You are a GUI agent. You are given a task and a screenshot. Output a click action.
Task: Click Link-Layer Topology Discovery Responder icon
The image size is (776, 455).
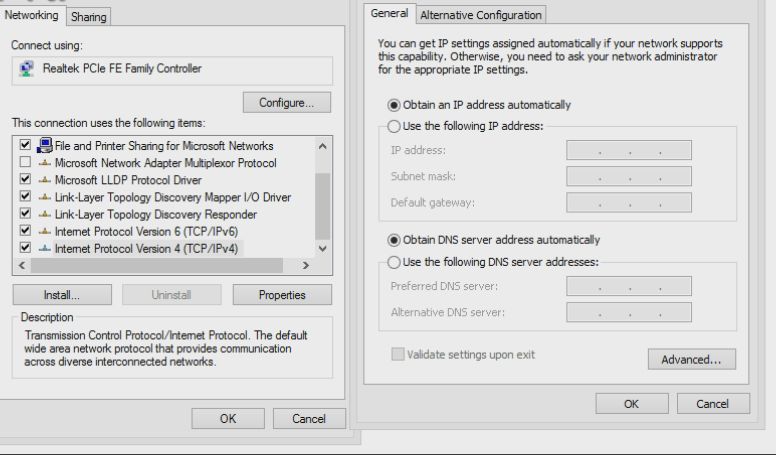45,214
